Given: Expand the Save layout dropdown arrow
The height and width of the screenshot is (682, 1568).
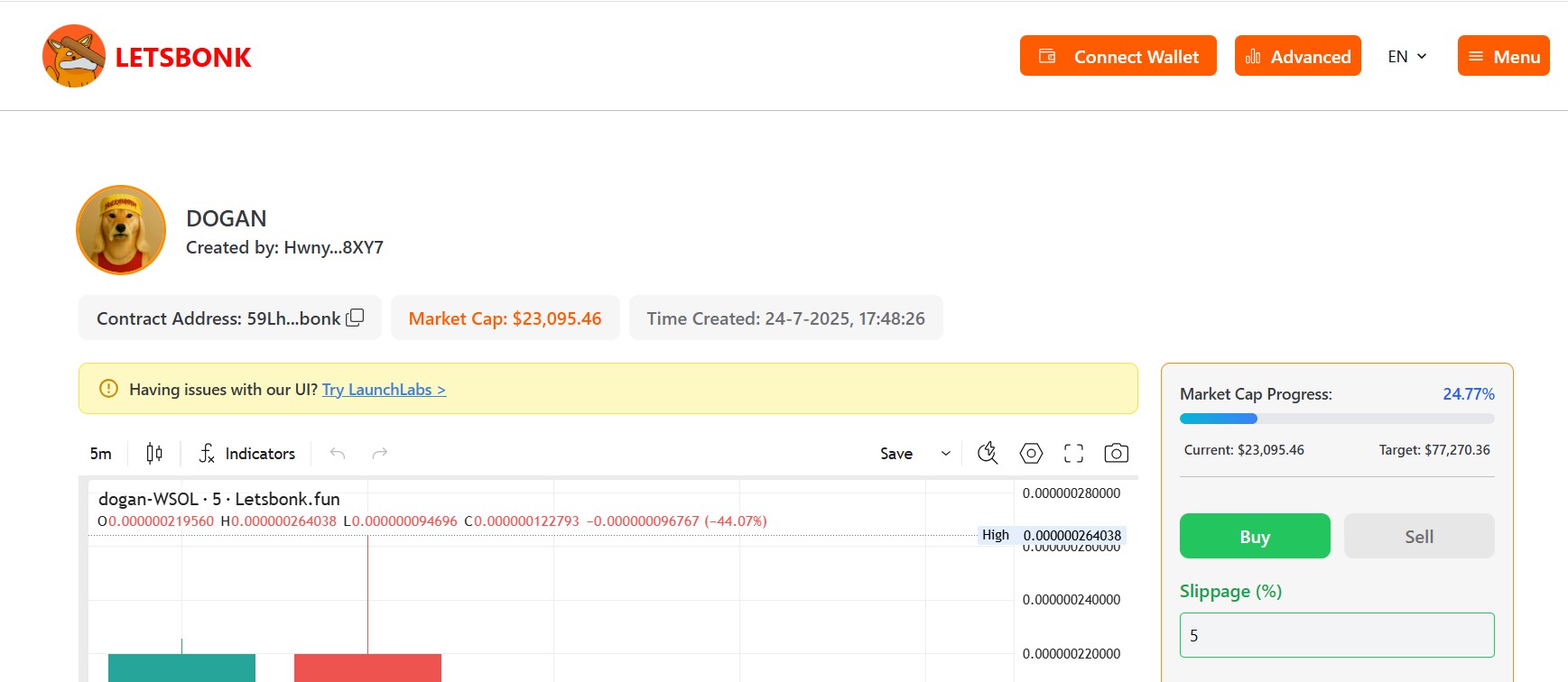Looking at the screenshot, I should tap(946, 454).
